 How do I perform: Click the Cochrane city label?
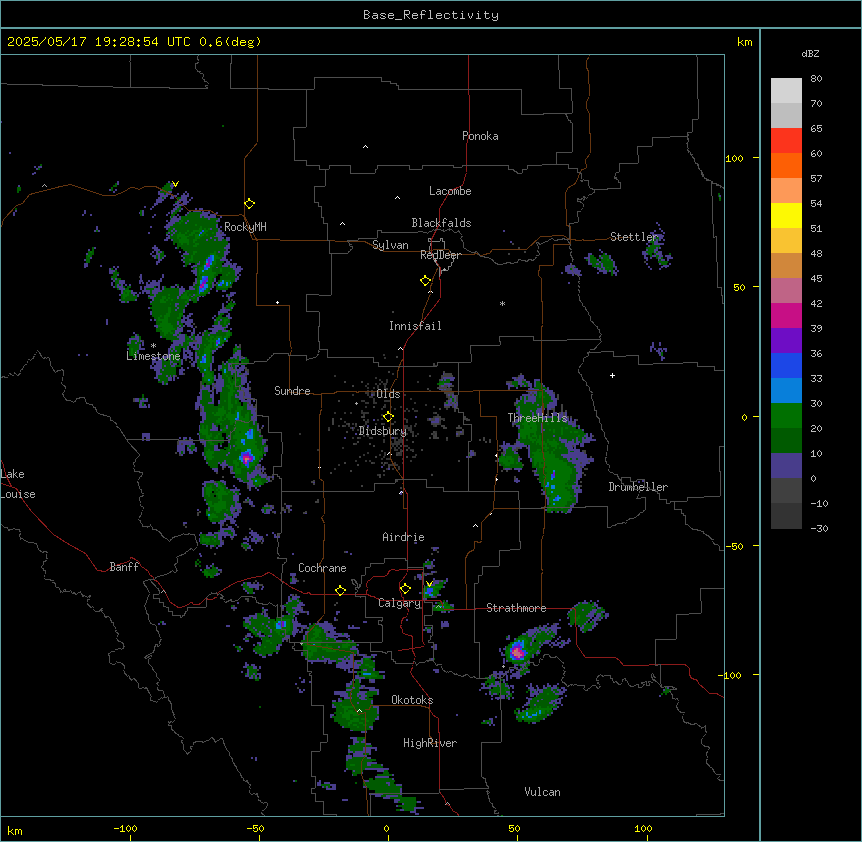click(x=322, y=568)
